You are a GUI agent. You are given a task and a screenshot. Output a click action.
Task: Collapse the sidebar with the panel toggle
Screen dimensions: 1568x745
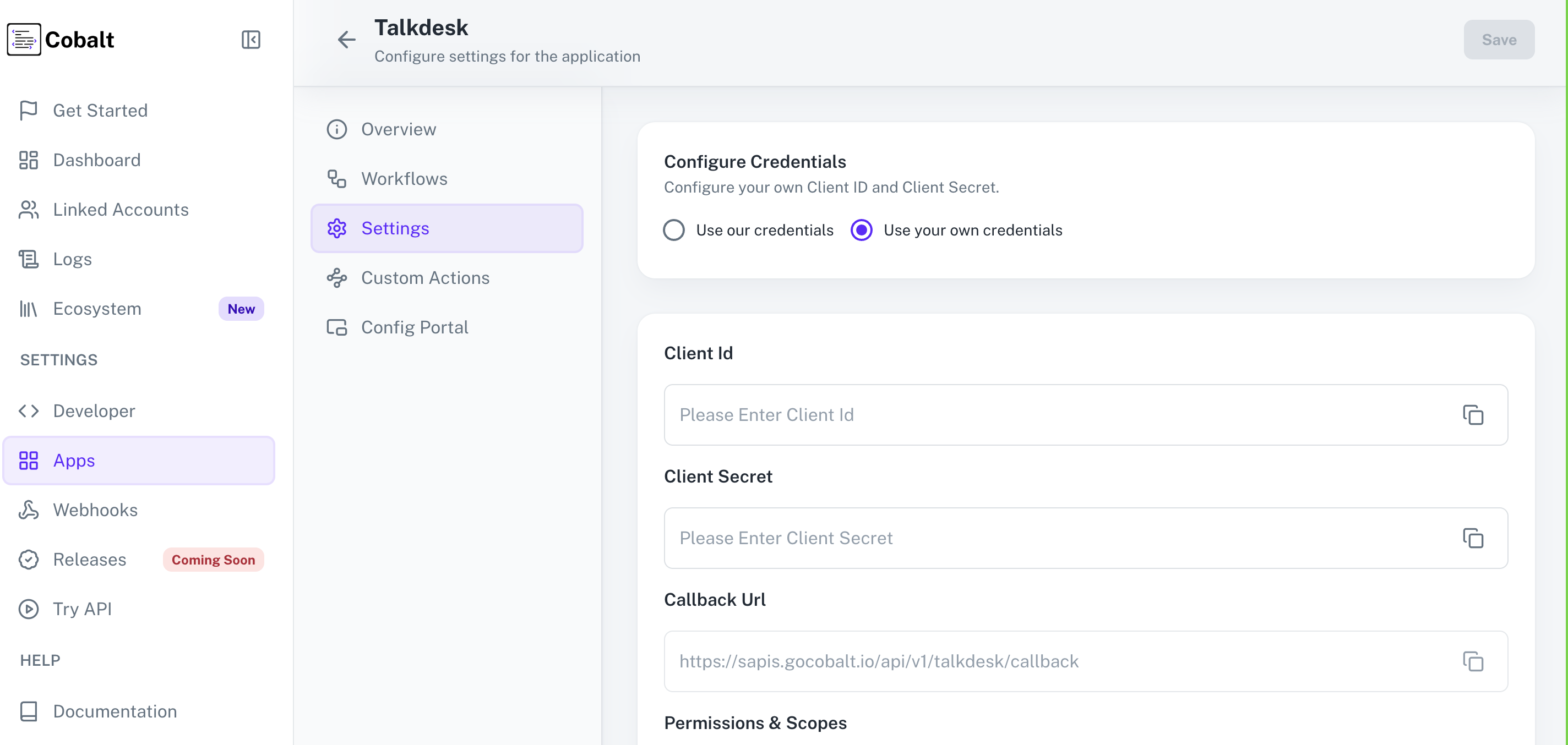point(251,40)
